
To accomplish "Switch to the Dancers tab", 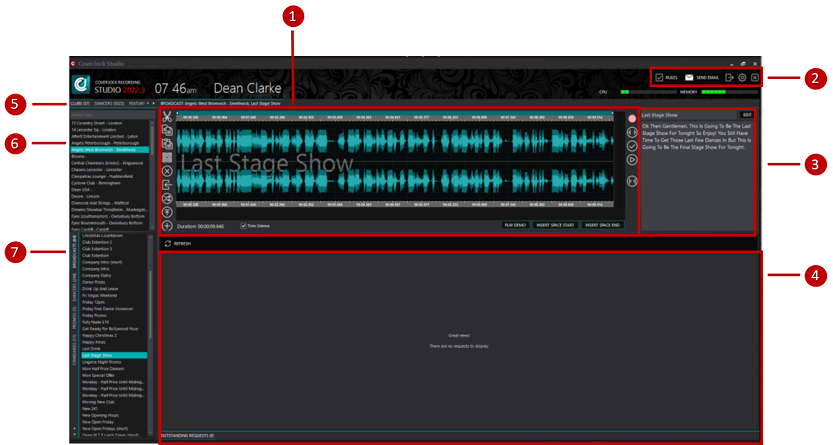I will pos(108,103).
